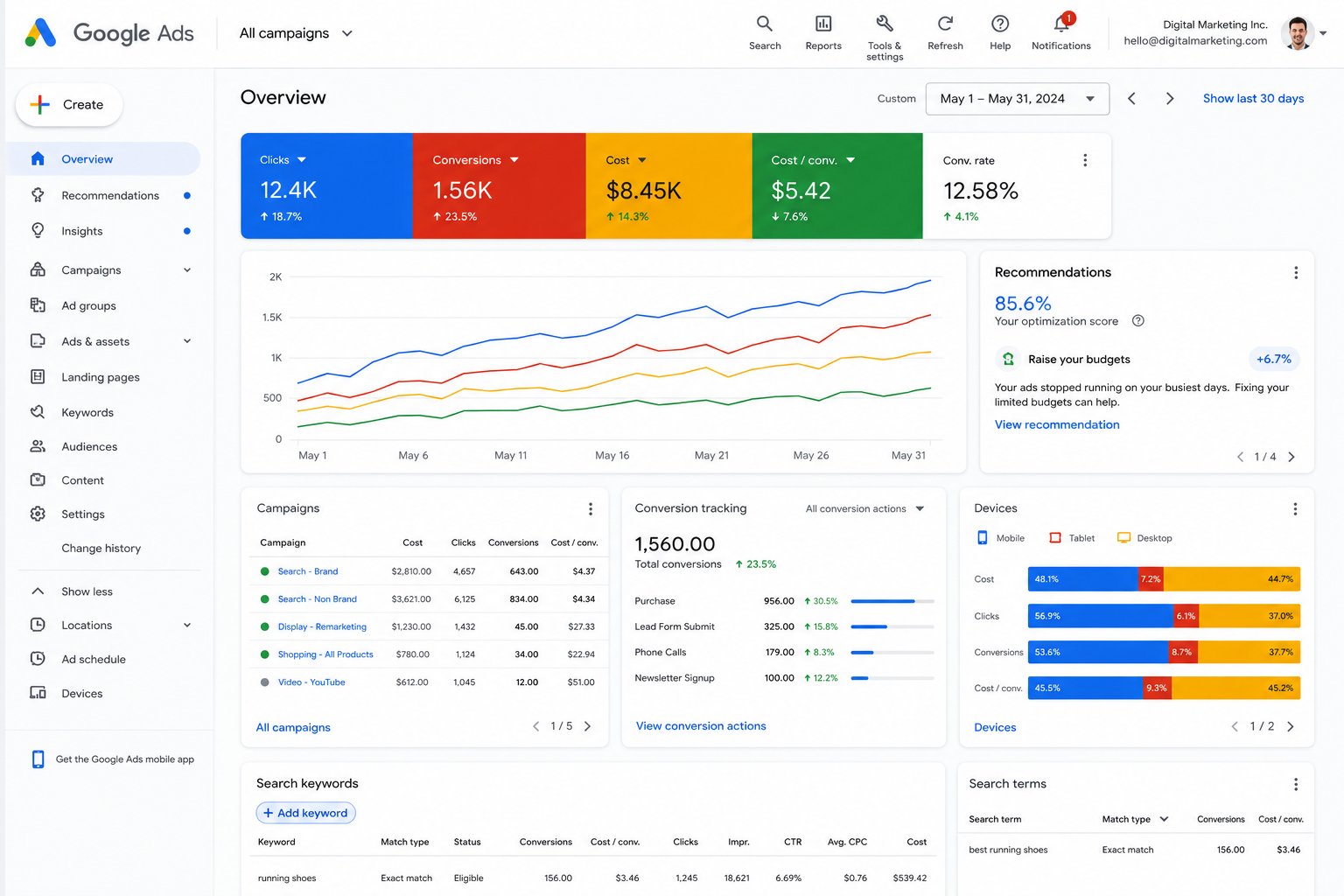
Task: Click the Landing pages sidebar icon
Action: pyautogui.click(x=38, y=377)
